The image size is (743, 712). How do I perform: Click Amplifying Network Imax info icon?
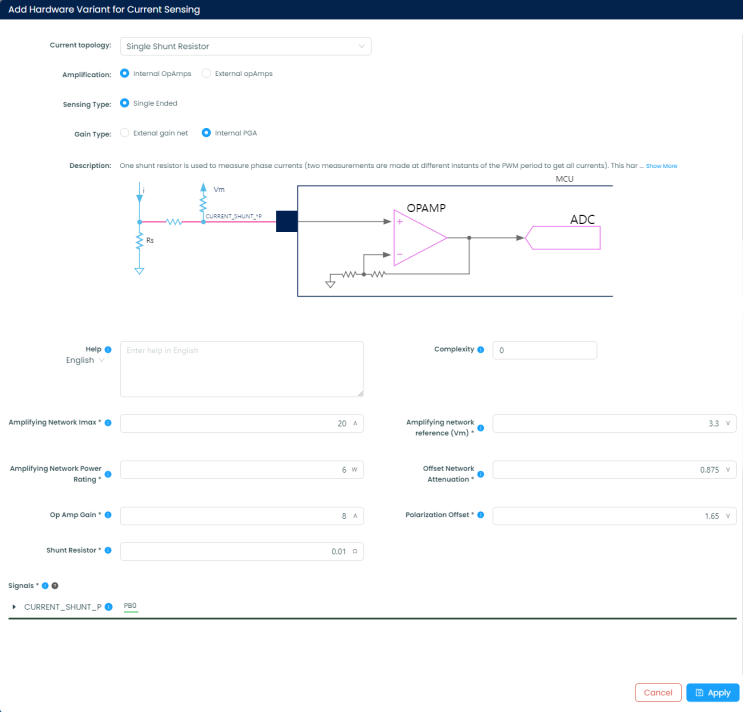coord(108,423)
